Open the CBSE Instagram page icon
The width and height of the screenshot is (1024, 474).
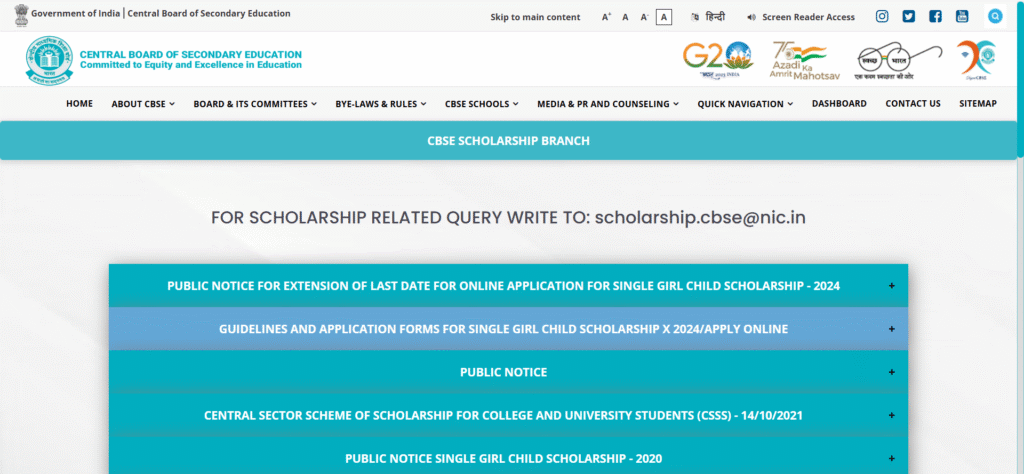pyautogui.click(x=882, y=16)
